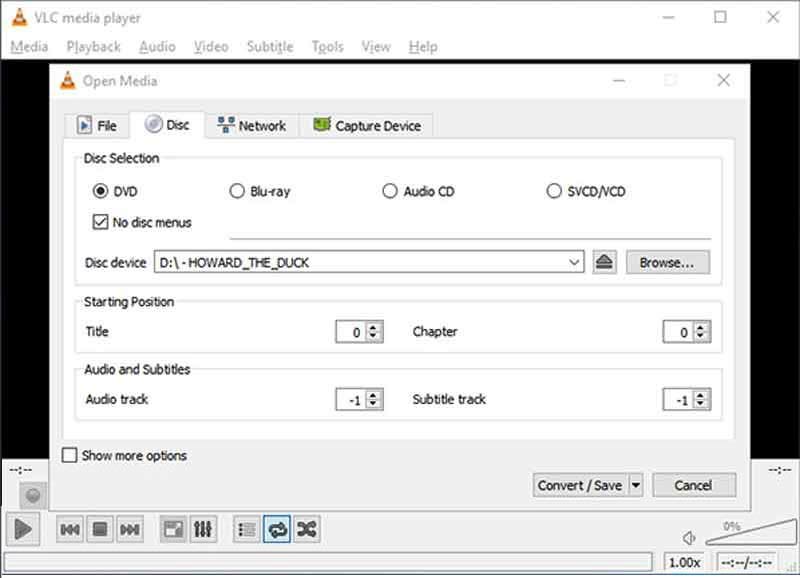Decrease the Title spinner value
This screenshot has width=800, height=578.
point(373,337)
